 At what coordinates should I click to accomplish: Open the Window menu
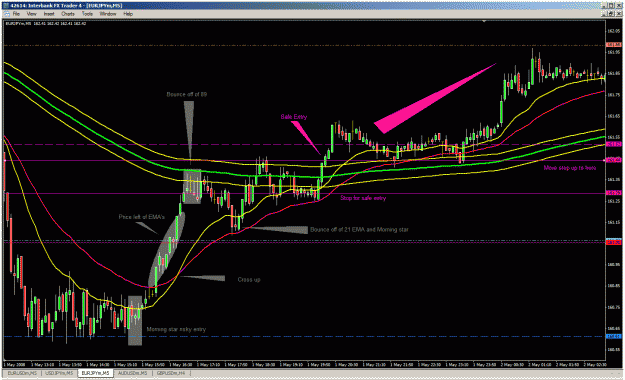(x=108, y=14)
